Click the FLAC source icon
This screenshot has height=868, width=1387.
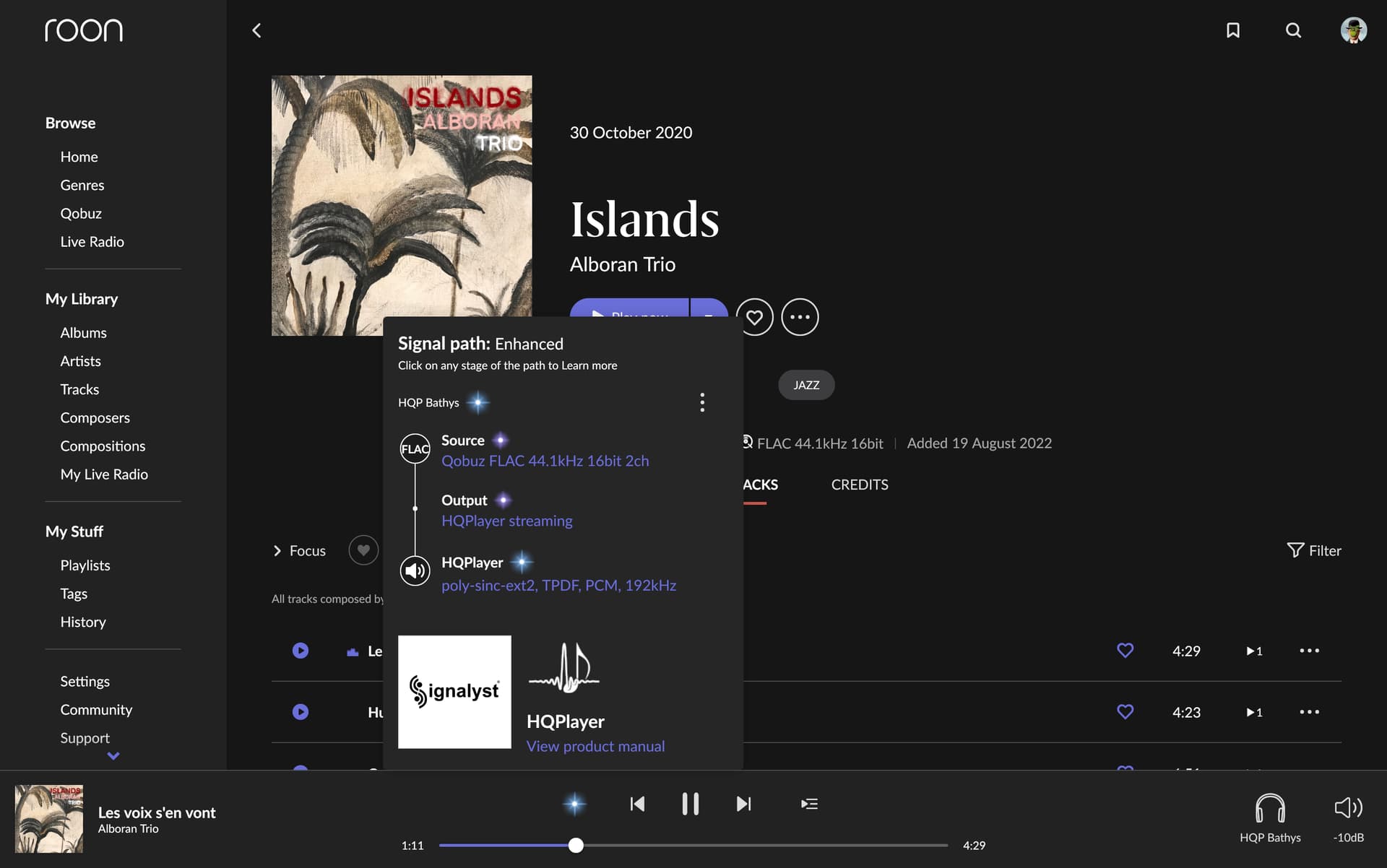(x=415, y=448)
